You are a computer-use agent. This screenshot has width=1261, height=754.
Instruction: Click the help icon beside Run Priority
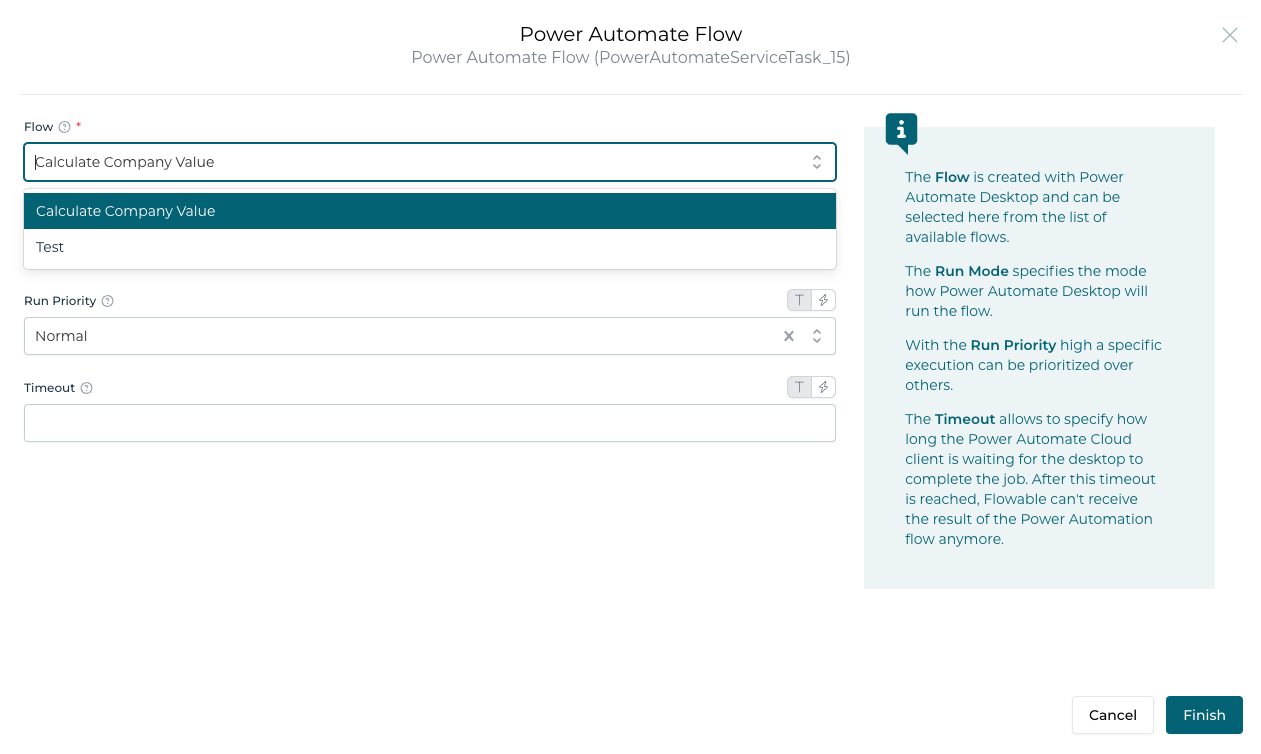(109, 300)
